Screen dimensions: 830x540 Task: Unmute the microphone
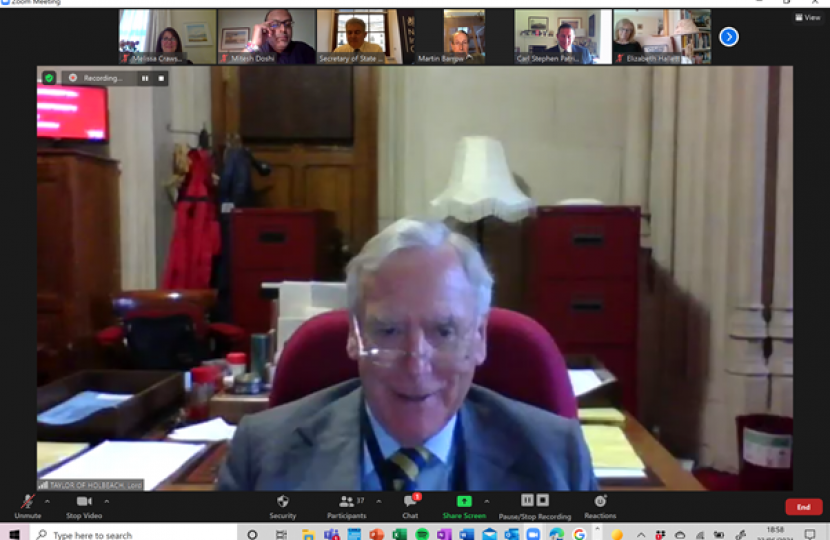click(27, 505)
